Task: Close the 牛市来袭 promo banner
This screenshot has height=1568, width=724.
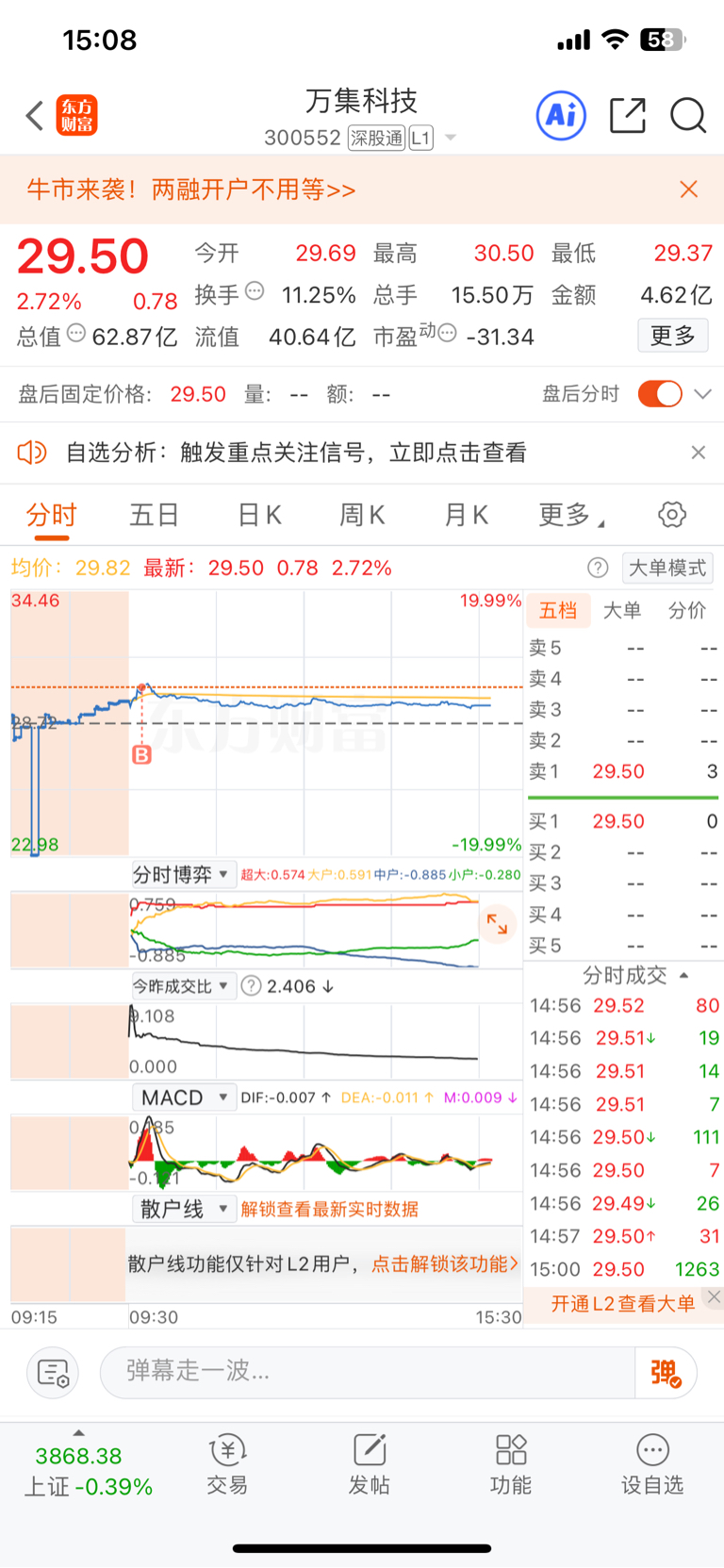Action: click(x=689, y=190)
